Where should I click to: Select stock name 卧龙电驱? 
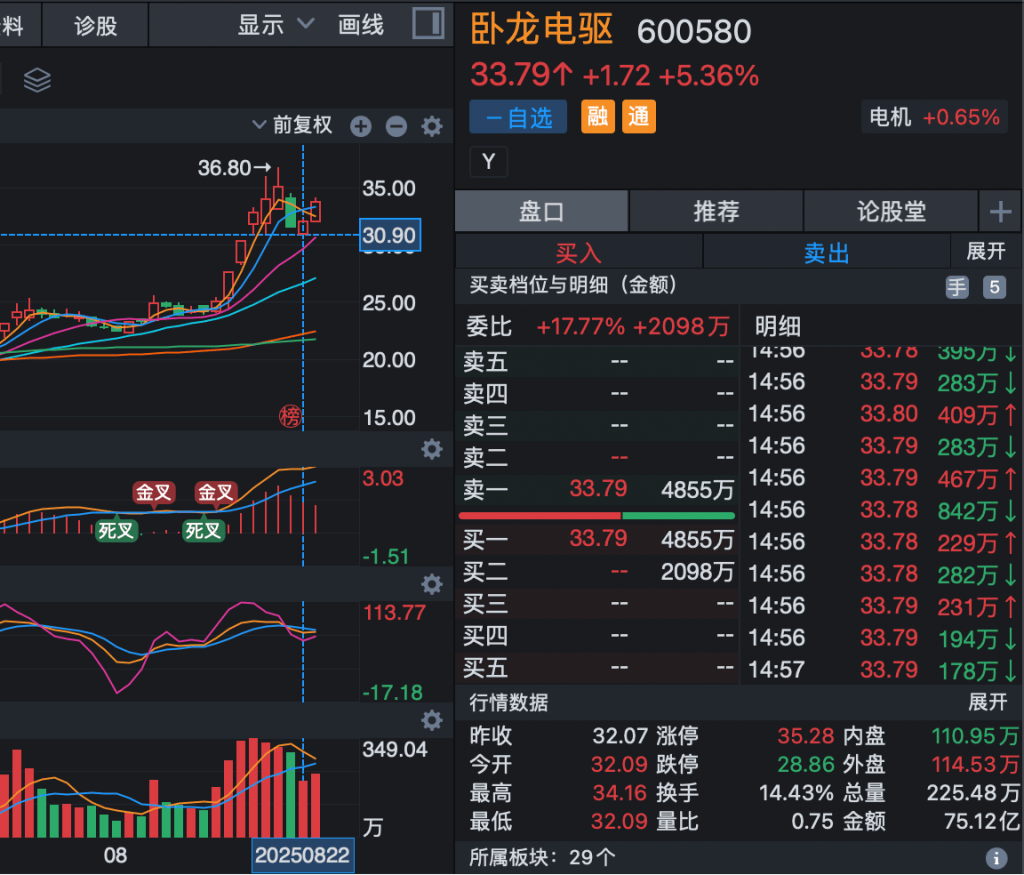pyautogui.click(x=542, y=29)
